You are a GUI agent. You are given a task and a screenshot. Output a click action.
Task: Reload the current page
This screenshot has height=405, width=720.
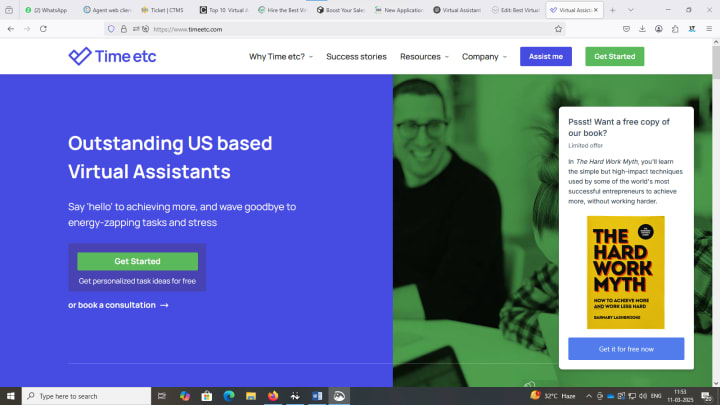pos(43,29)
